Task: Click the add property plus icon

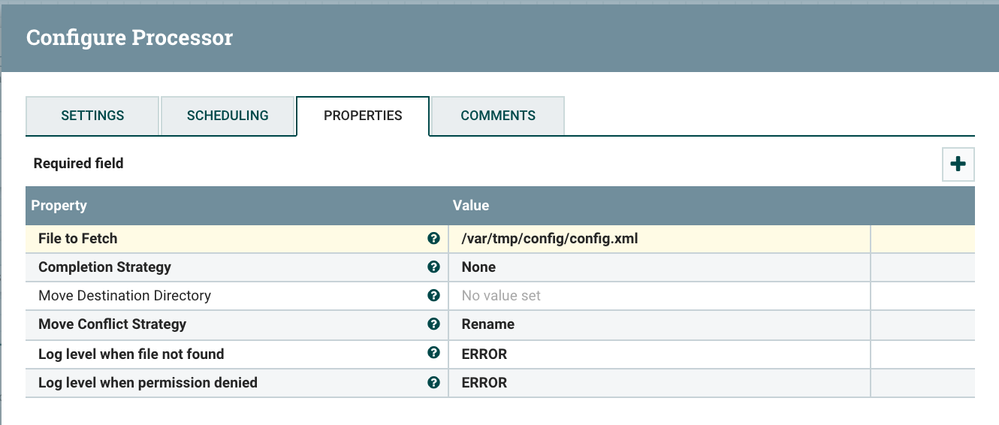Action: point(958,164)
